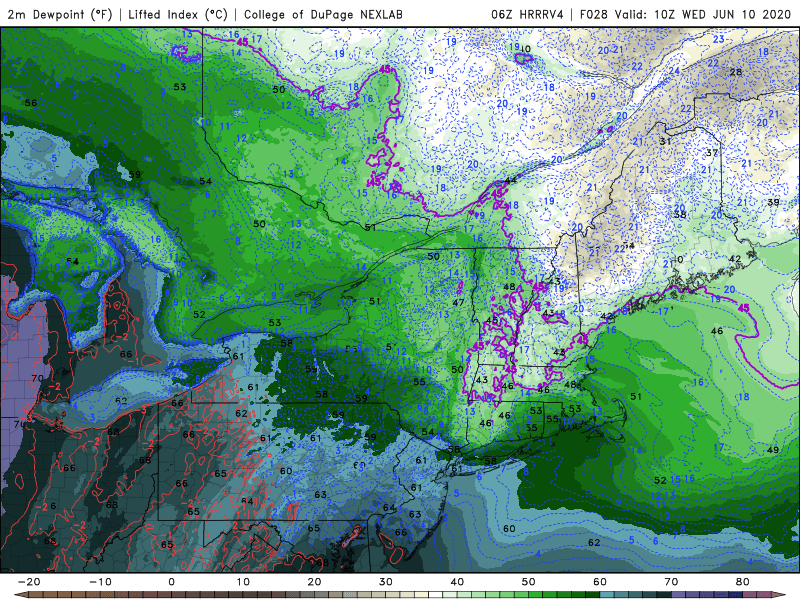Click the -10 label on the color scale
This screenshot has height=600, width=800.
click(101, 582)
